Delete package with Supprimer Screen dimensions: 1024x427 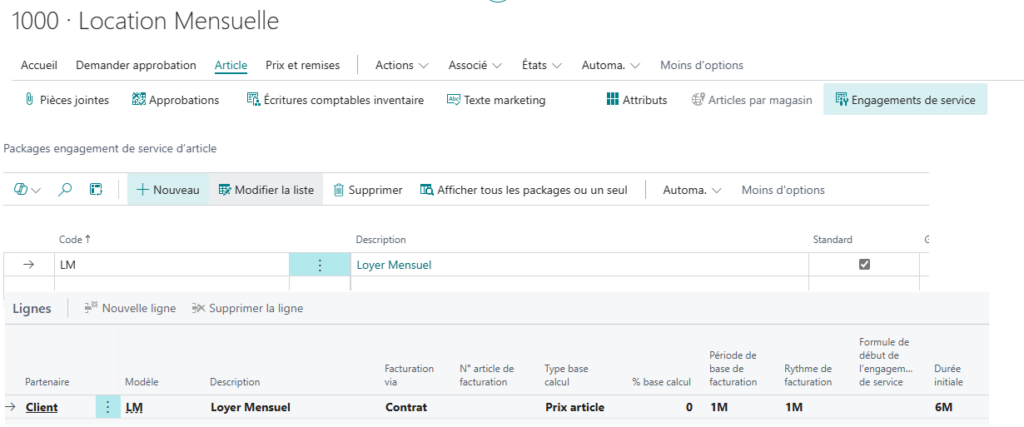click(367, 190)
